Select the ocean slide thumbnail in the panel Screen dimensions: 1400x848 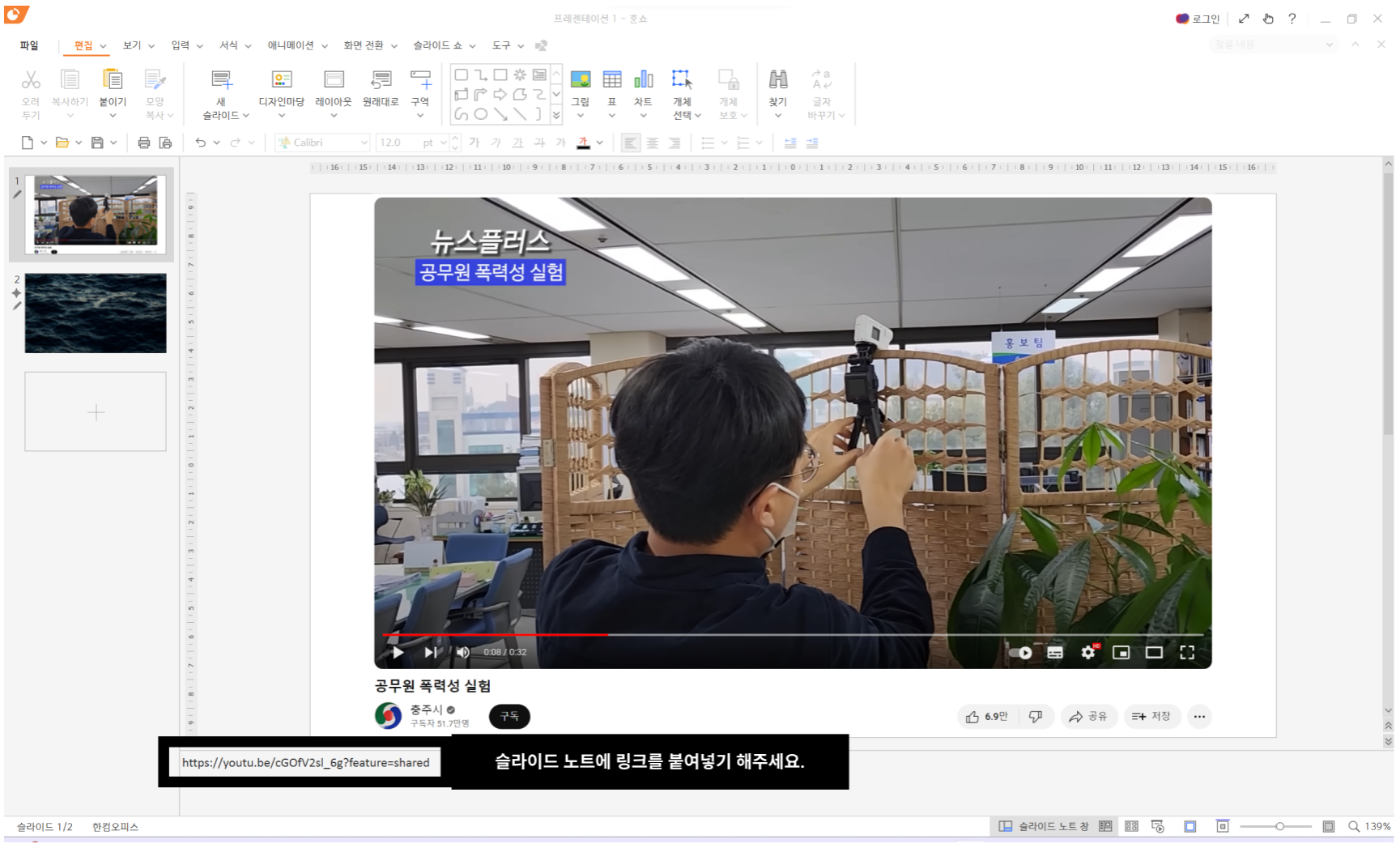tap(95, 313)
